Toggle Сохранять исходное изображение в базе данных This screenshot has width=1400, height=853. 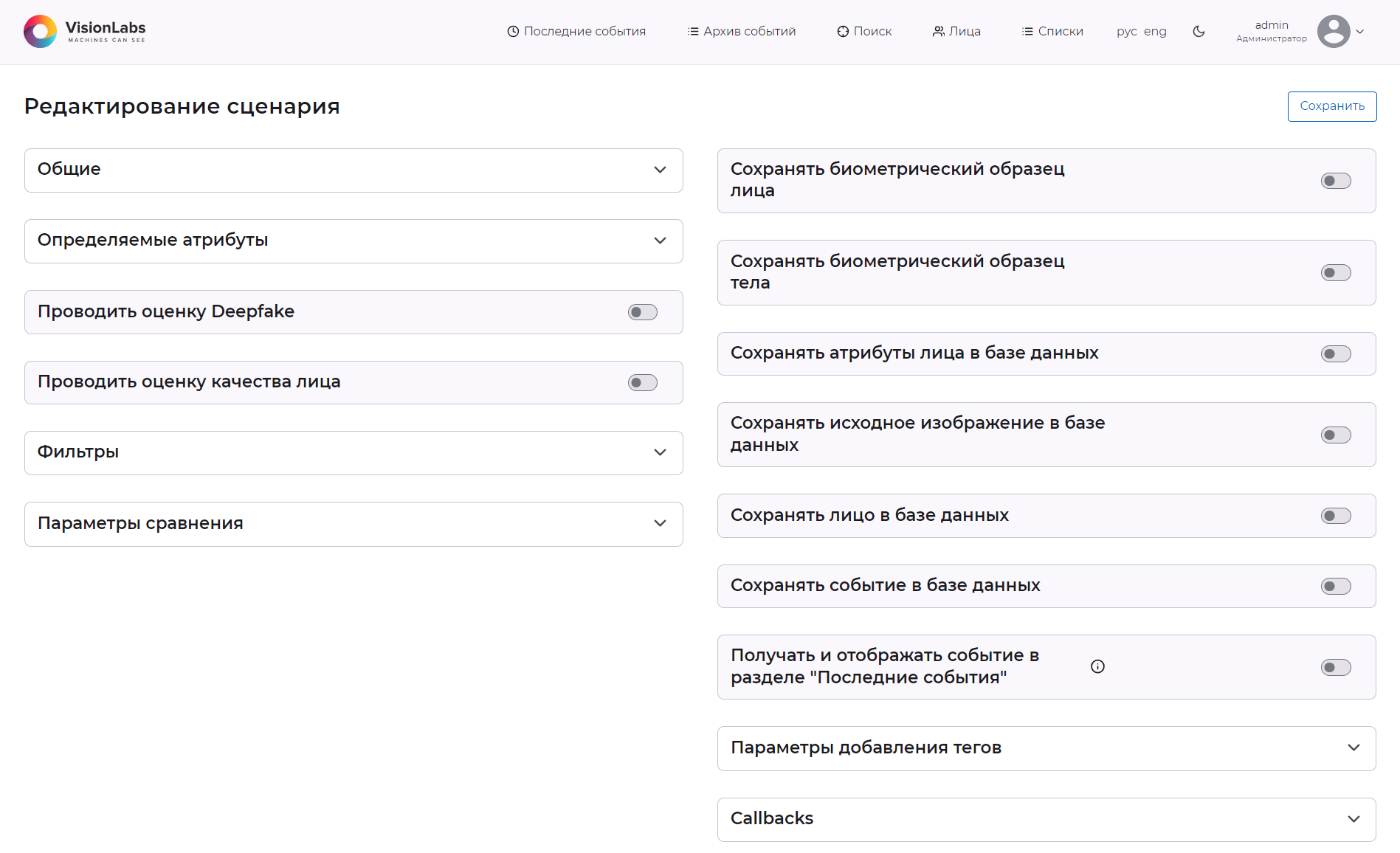click(1336, 435)
